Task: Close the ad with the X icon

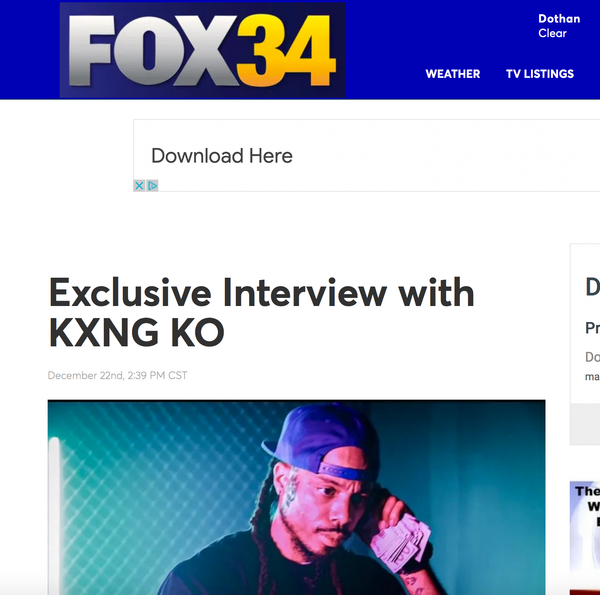Action: click(139, 186)
